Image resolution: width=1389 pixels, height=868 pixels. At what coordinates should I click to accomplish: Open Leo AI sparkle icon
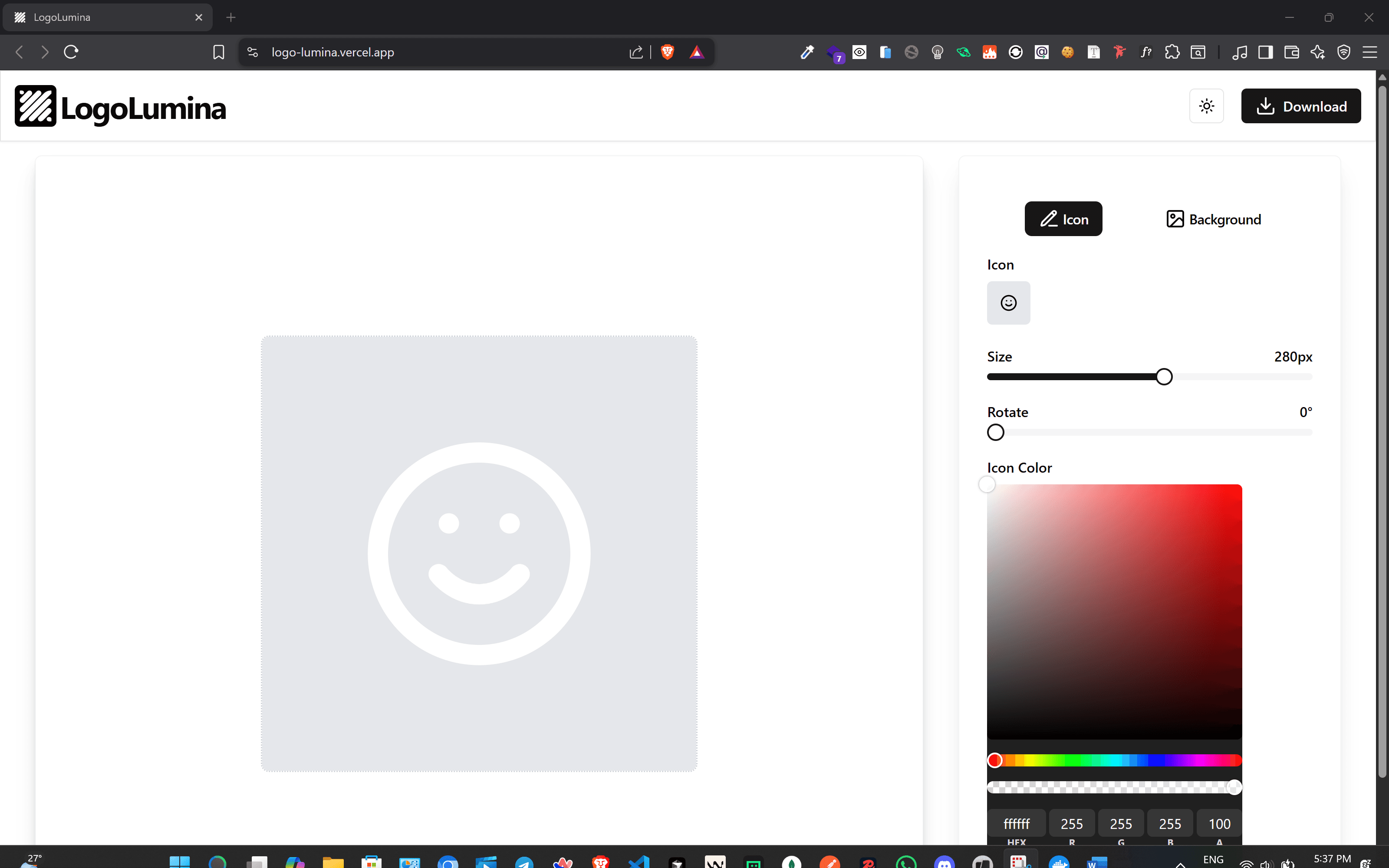coord(1318,52)
